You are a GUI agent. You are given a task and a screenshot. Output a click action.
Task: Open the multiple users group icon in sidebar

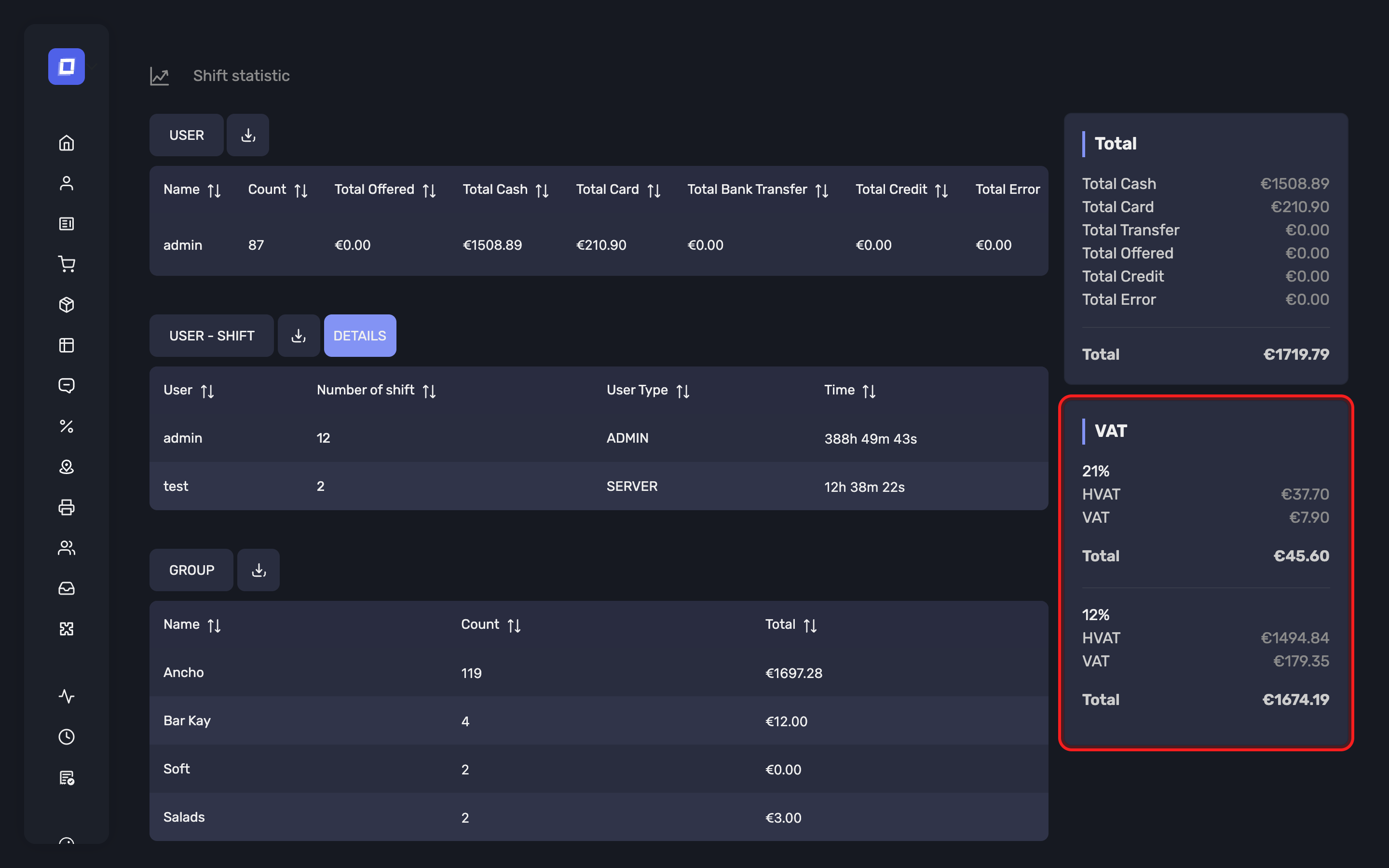(x=67, y=548)
